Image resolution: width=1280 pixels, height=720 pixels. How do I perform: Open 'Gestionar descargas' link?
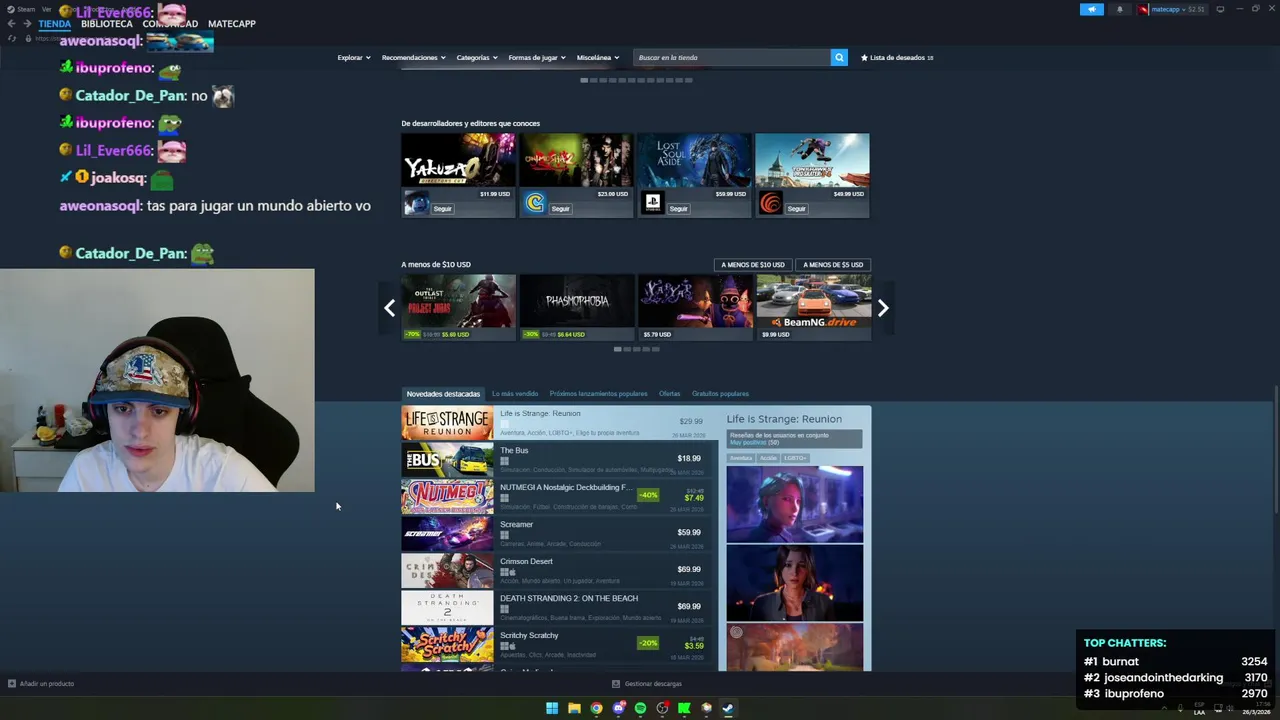point(647,684)
